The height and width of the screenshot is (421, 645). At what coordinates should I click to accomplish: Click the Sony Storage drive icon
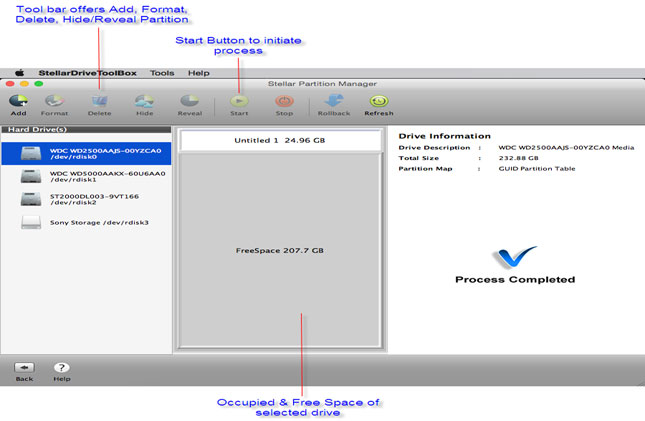(x=31, y=222)
